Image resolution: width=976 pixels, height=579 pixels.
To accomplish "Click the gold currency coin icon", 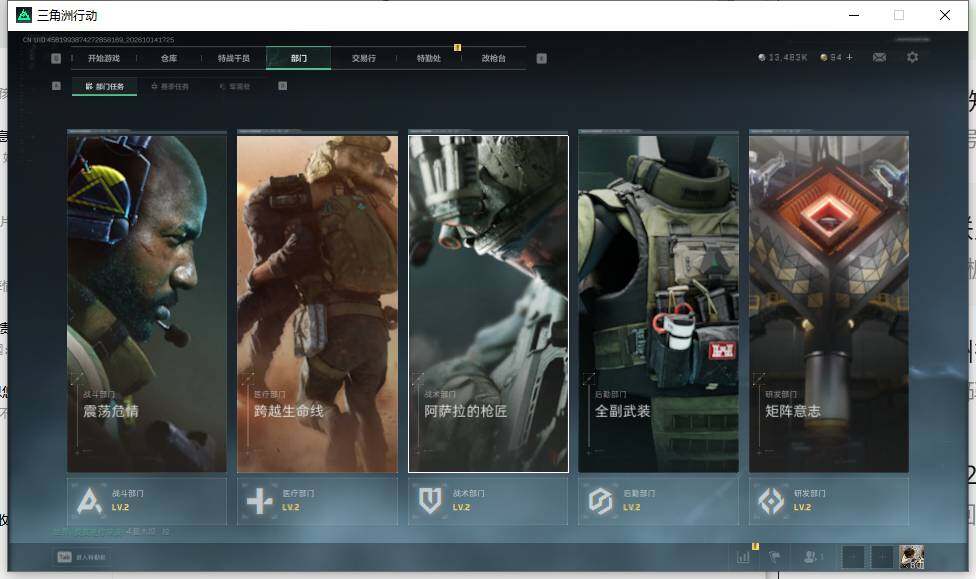I will pos(824,57).
